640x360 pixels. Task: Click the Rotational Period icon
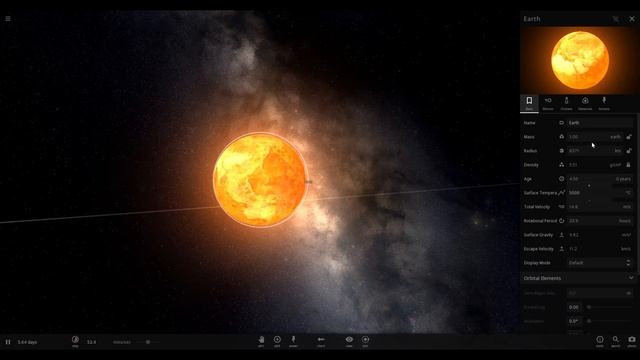(x=562, y=221)
